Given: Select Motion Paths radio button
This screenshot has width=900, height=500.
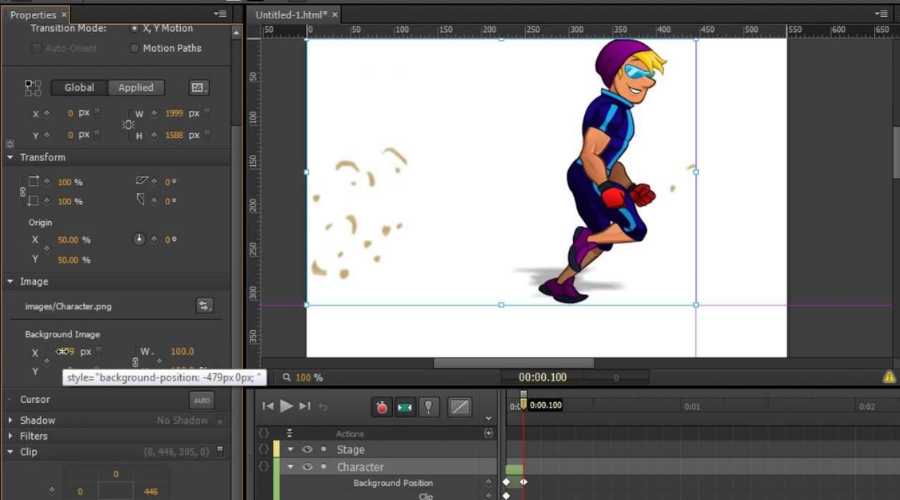Looking at the screenshot, I should click(x=134, y=48).
